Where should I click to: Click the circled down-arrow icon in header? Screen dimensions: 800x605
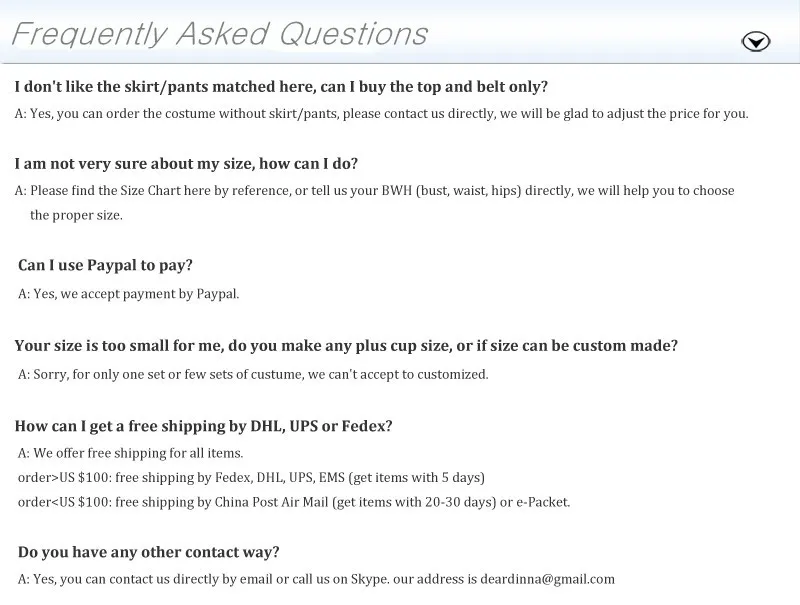coord(756,41)
